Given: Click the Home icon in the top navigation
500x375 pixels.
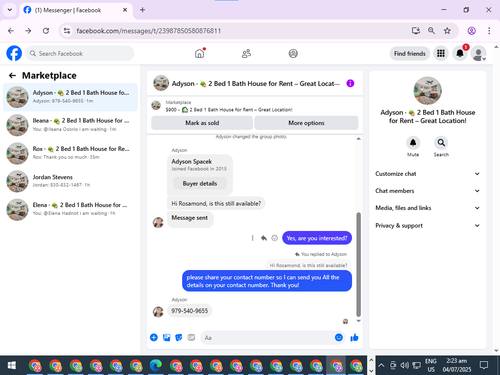Looking at the screenshot, I should (200, 53).
